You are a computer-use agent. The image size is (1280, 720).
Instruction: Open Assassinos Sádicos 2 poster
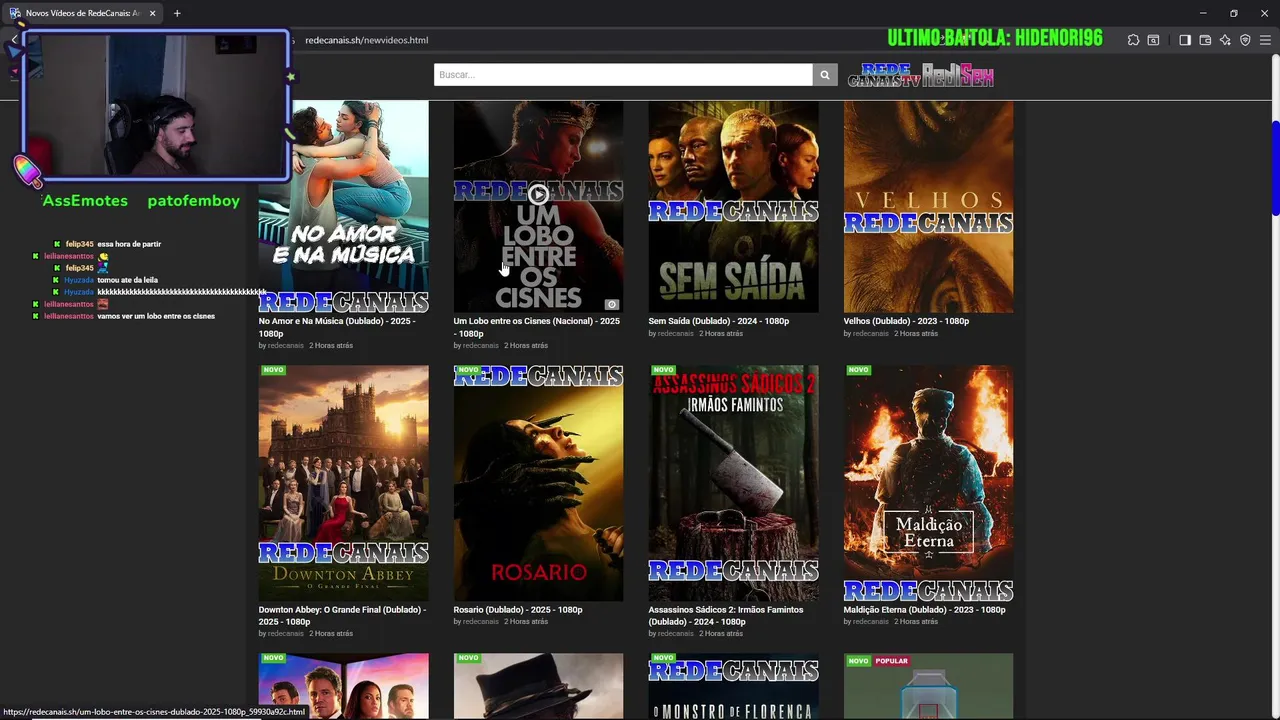pos(733,483)
